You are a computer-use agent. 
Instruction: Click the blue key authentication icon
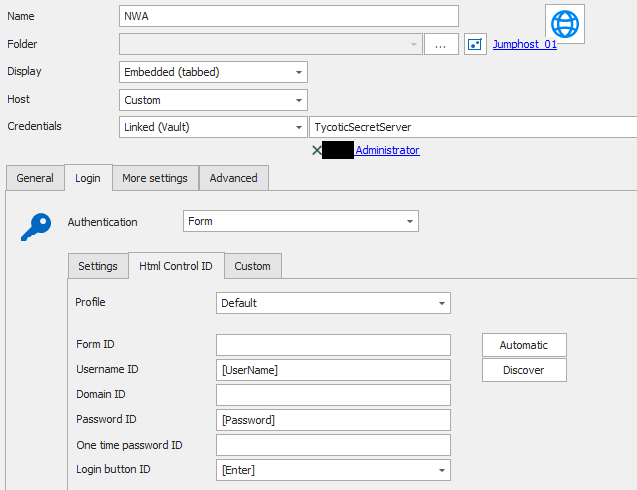click(36, 227)
